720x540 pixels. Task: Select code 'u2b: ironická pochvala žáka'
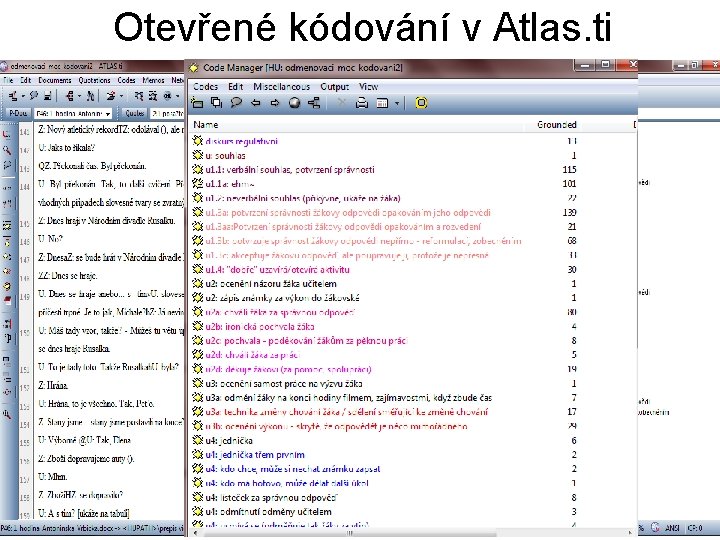(x=260, y=327)
